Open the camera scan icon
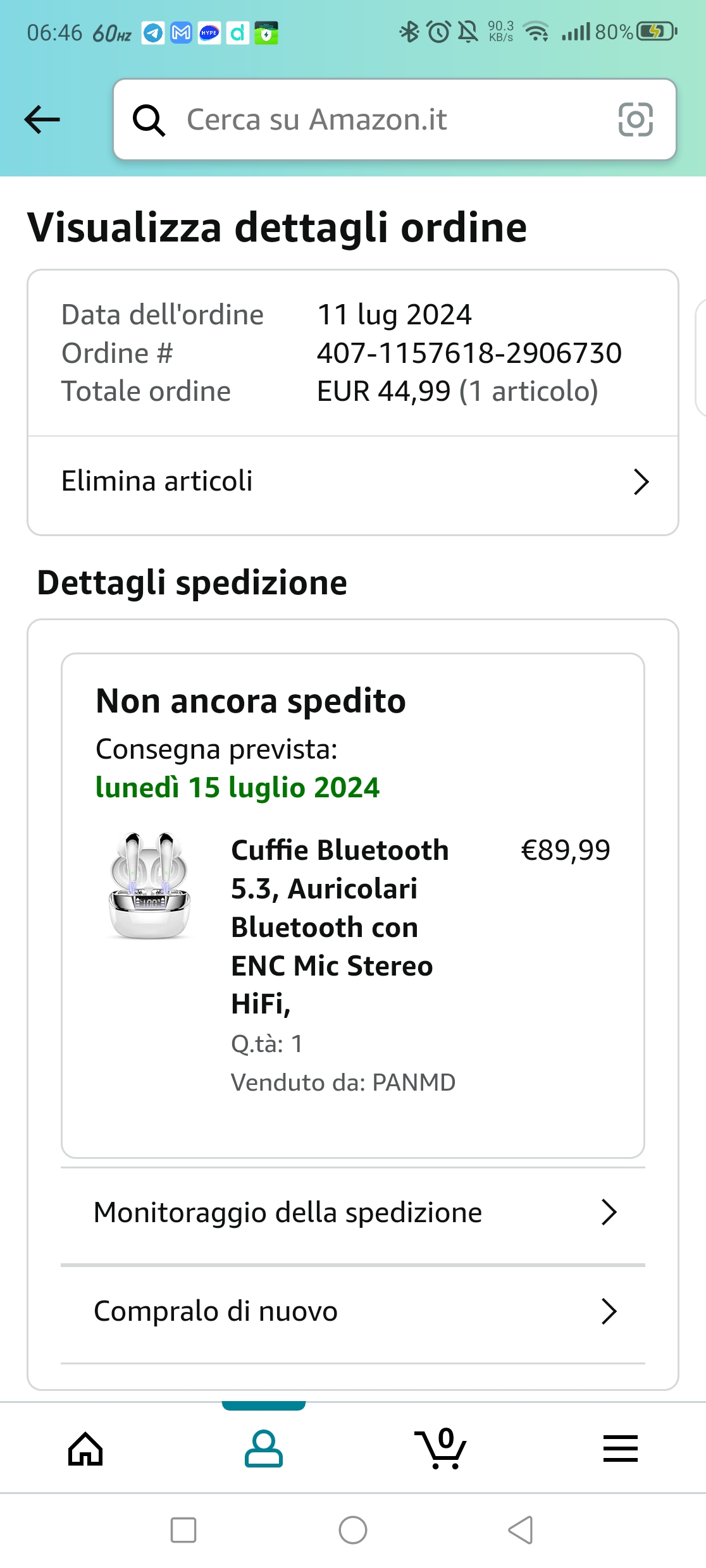Screen dimensions: 706x1568 coord(635,119)
